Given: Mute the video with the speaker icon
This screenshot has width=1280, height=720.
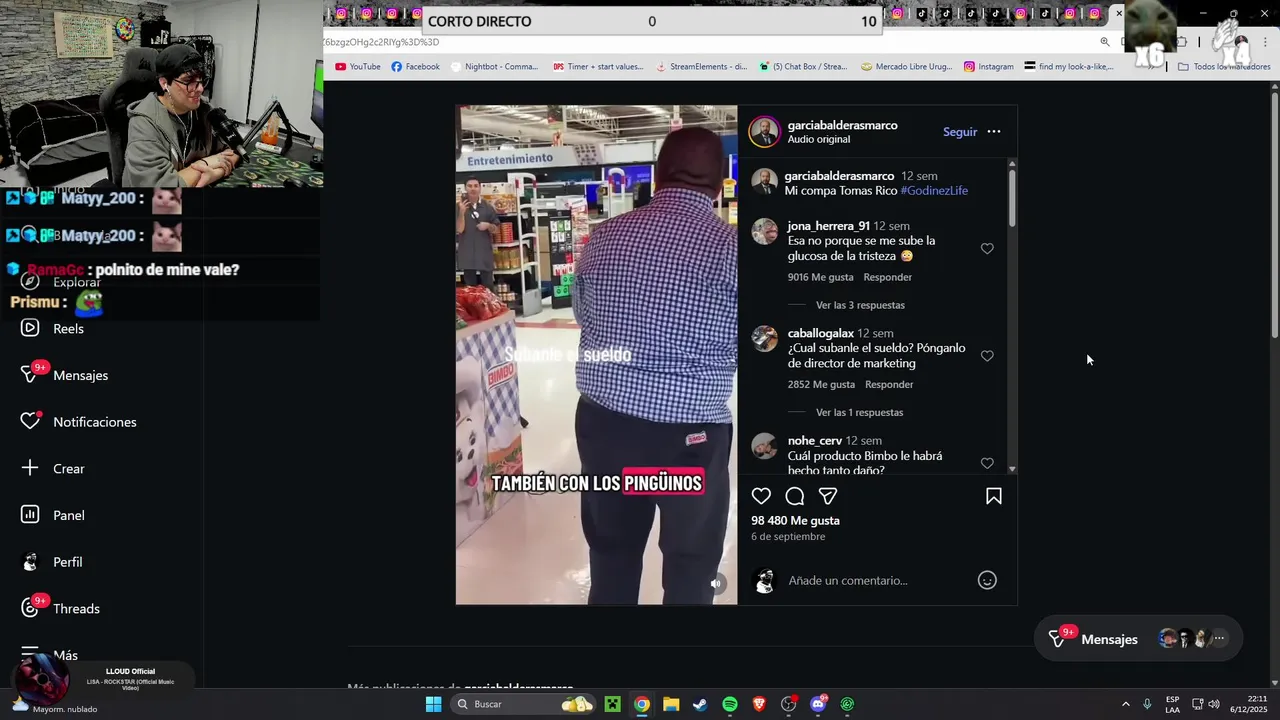Looking at the screenshot, I should (716, 584).
